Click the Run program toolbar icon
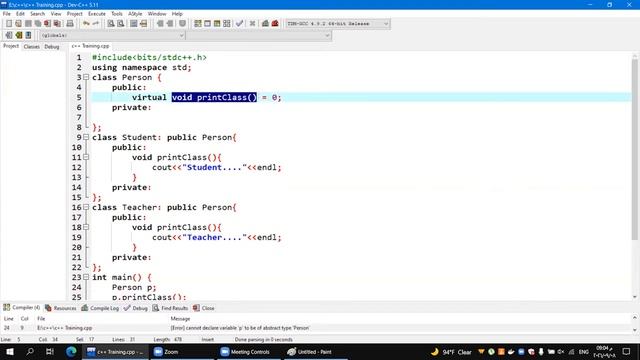This screenshot has height=360, width=640. 207,24
